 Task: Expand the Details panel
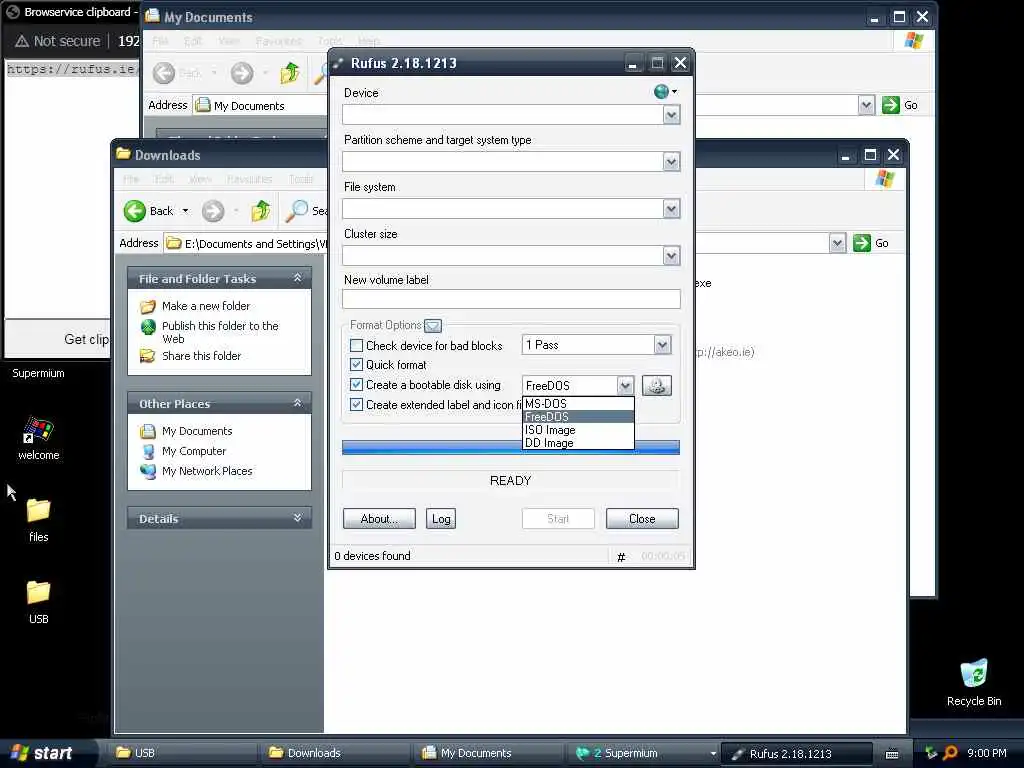click(298, 518)
